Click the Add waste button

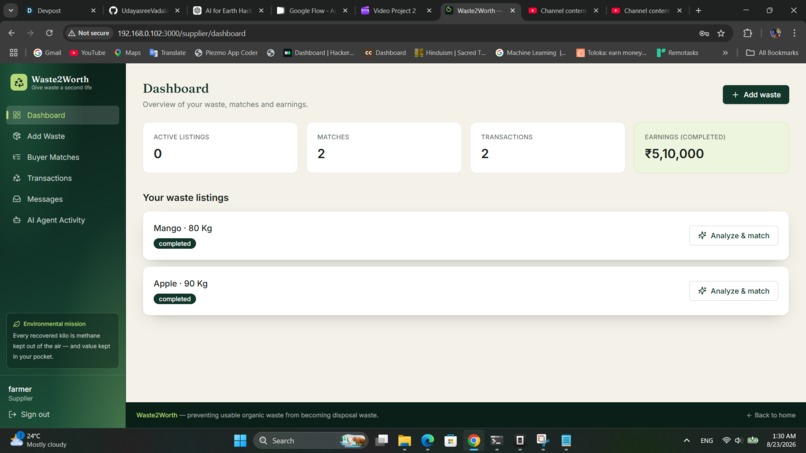pyautogui.click(x=756, y=95)
